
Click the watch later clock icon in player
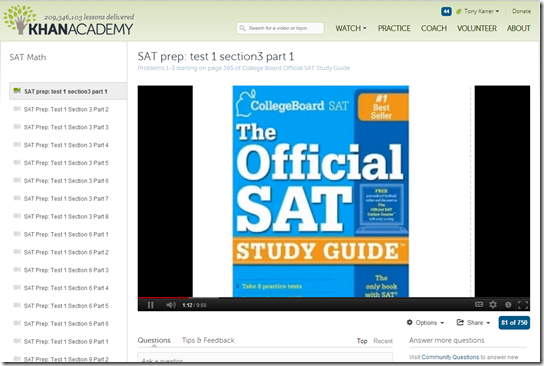508,305
